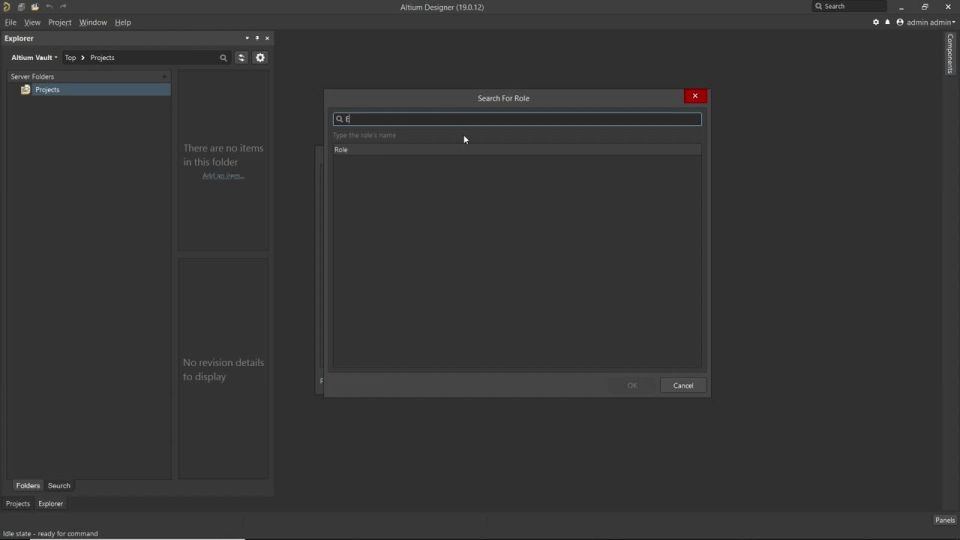Close the Explorer panel
The image size is (960, 540).
click(x=267, y=38)
